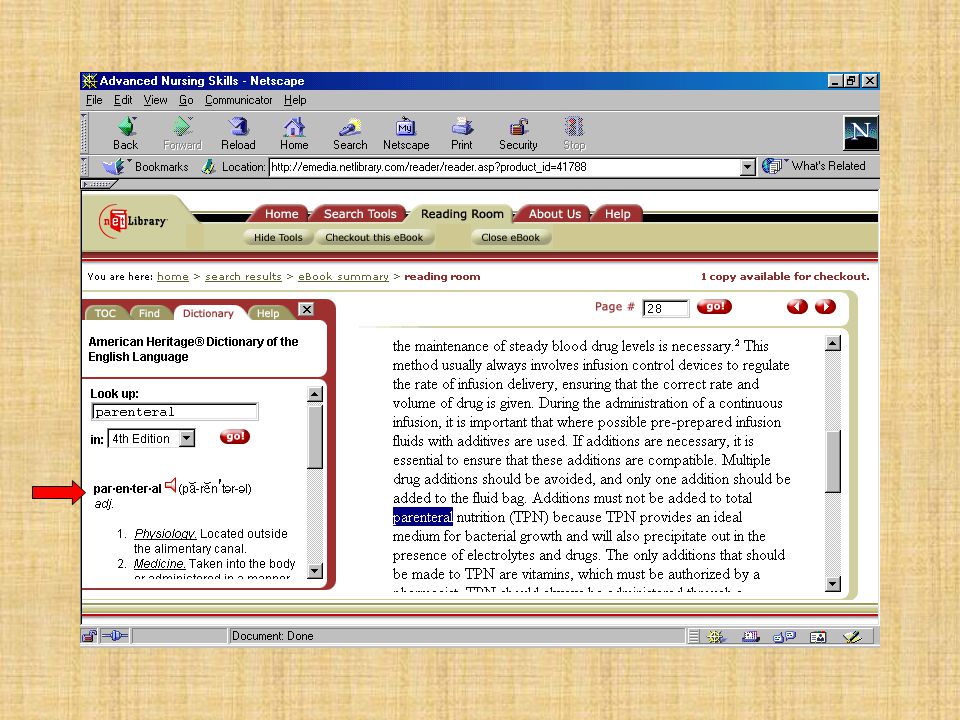Follow the home breadcrumb link
Screen dimensions: 960x720
173,277
